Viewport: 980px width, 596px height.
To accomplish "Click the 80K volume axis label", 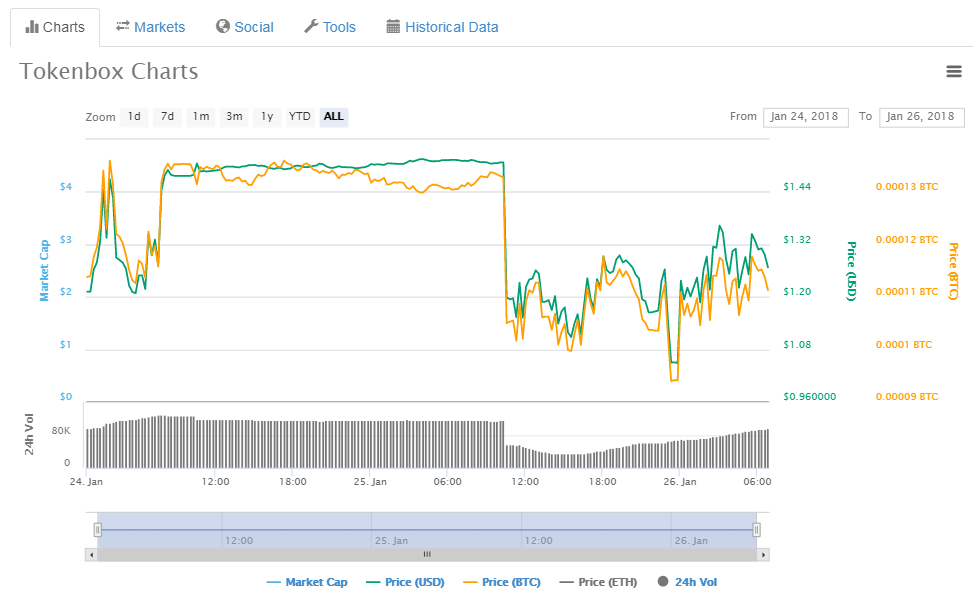I will (x=61, y=431).
